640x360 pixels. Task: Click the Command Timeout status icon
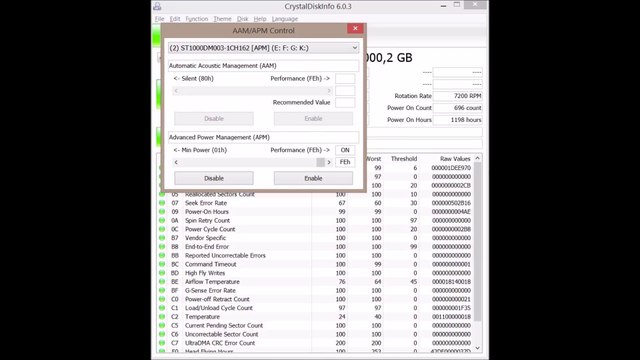162,264
